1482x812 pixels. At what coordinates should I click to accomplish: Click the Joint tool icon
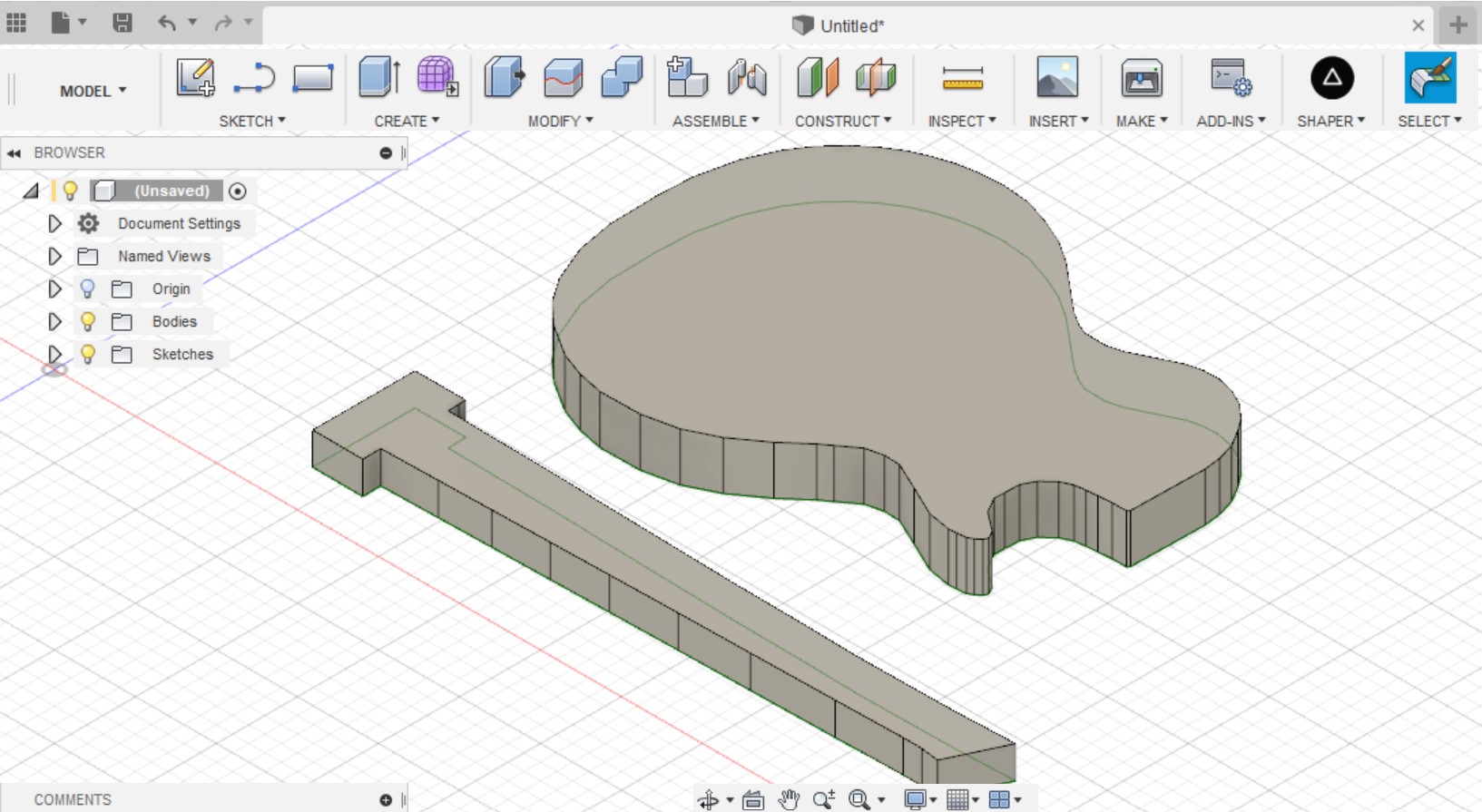pyautogui.click(x=747, y=77)
